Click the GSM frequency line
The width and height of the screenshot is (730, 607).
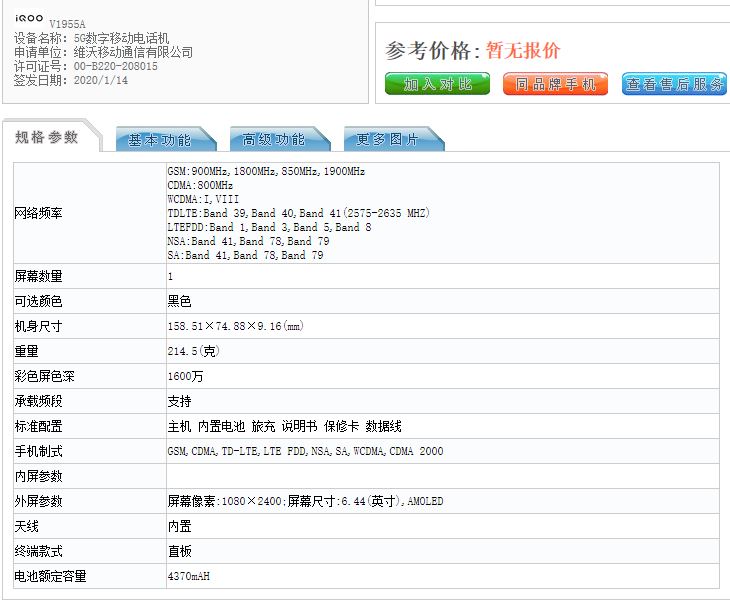click(x=266, y=171)
